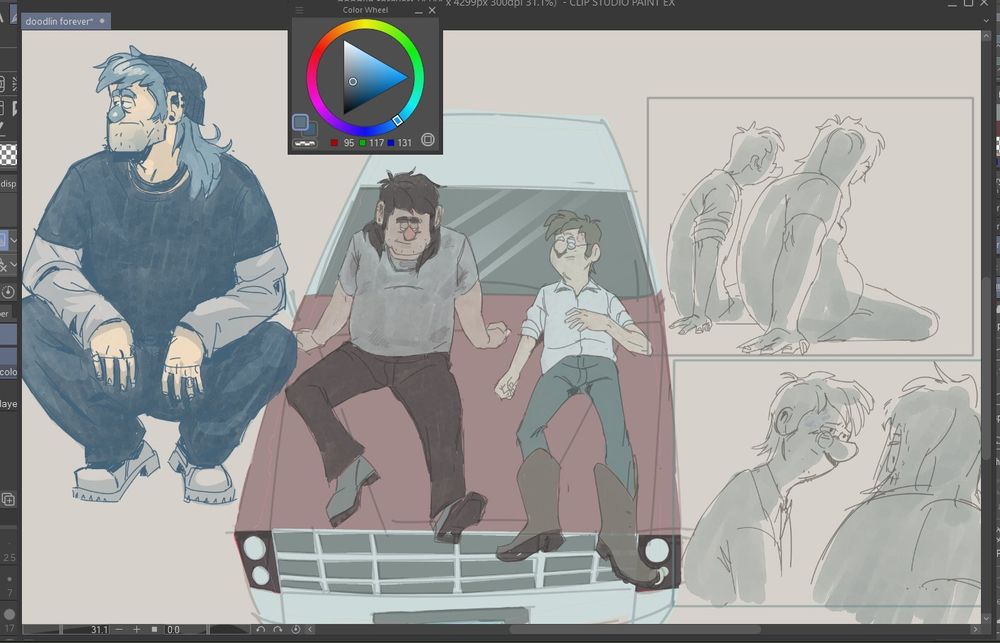
Task: Switch to the "doodlin forever" canvas tab
Action: point(66,21)
